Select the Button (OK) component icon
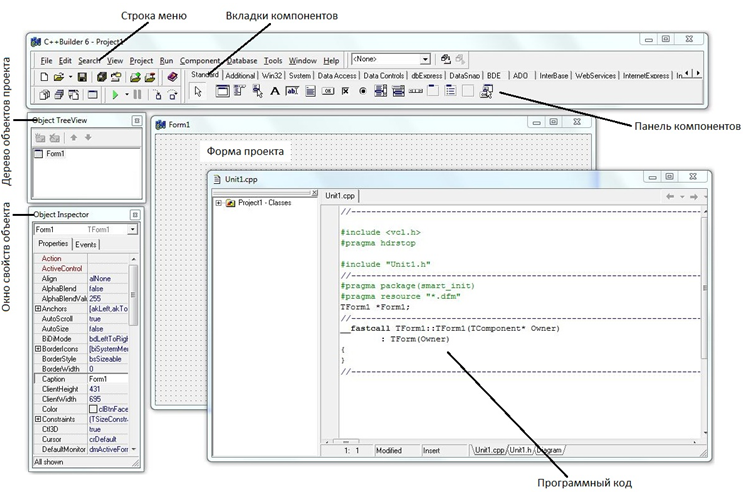Viewport: 743px width, 492px height. tap(328, 91)
